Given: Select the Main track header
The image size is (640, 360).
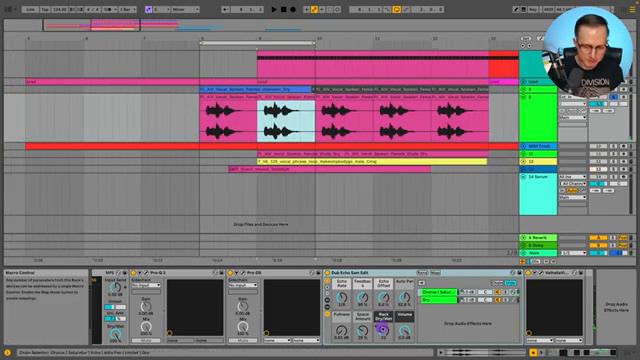Looking at the screenshot, I should tap(538, 253).
